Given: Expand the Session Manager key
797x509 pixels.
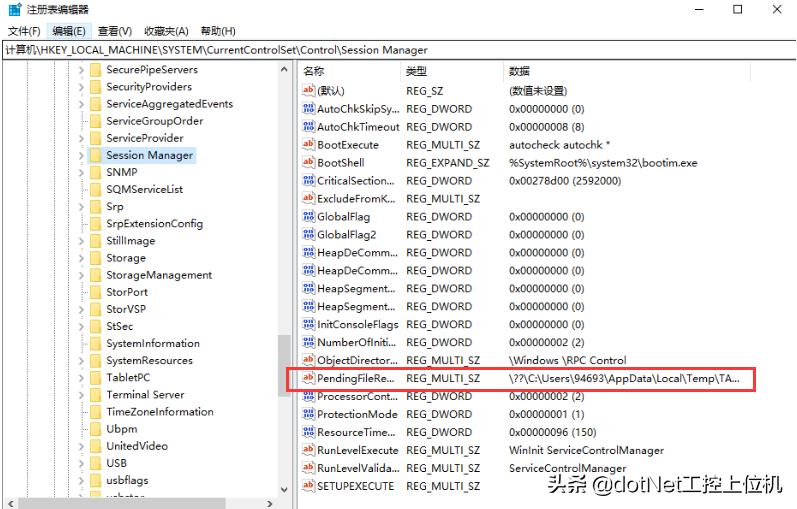Looking at the screenshot, I should coord(81,155).
